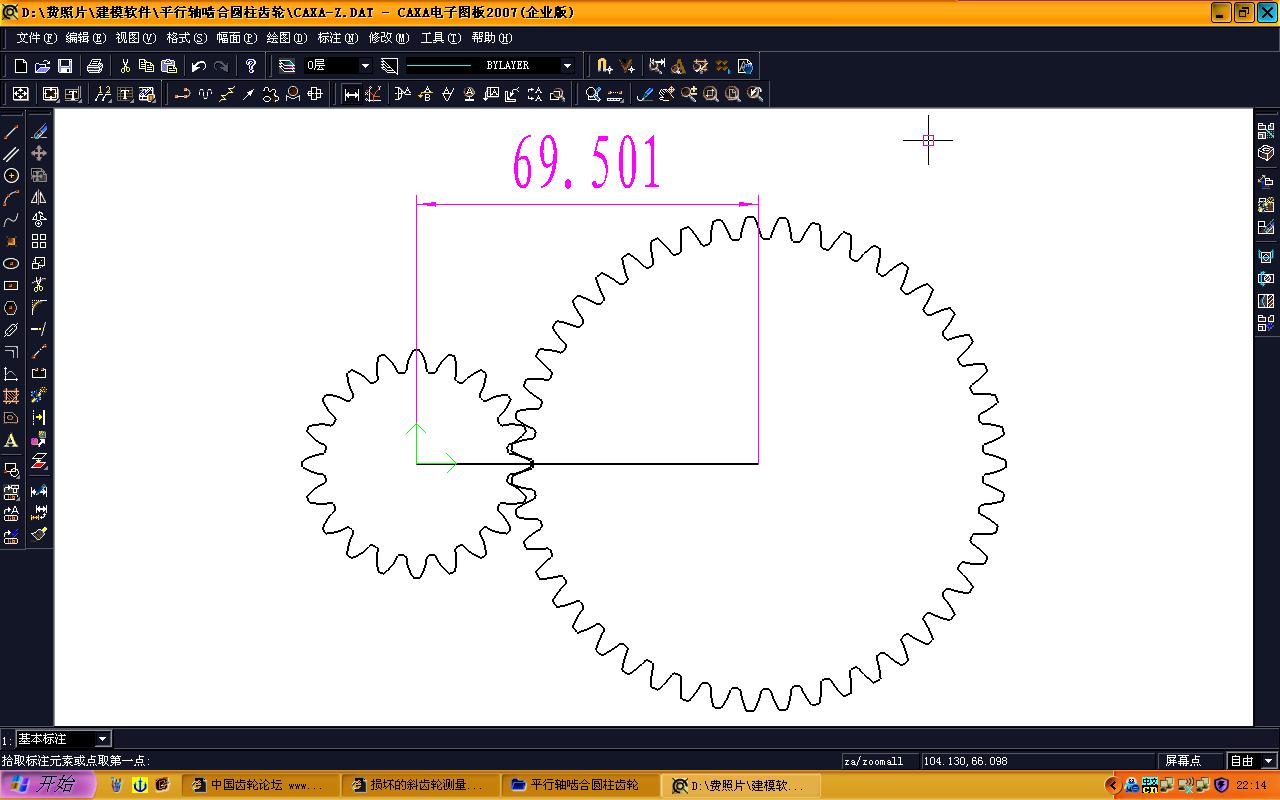Select the Move tool
The image size is (1280, 800).
tap(39, 153)
